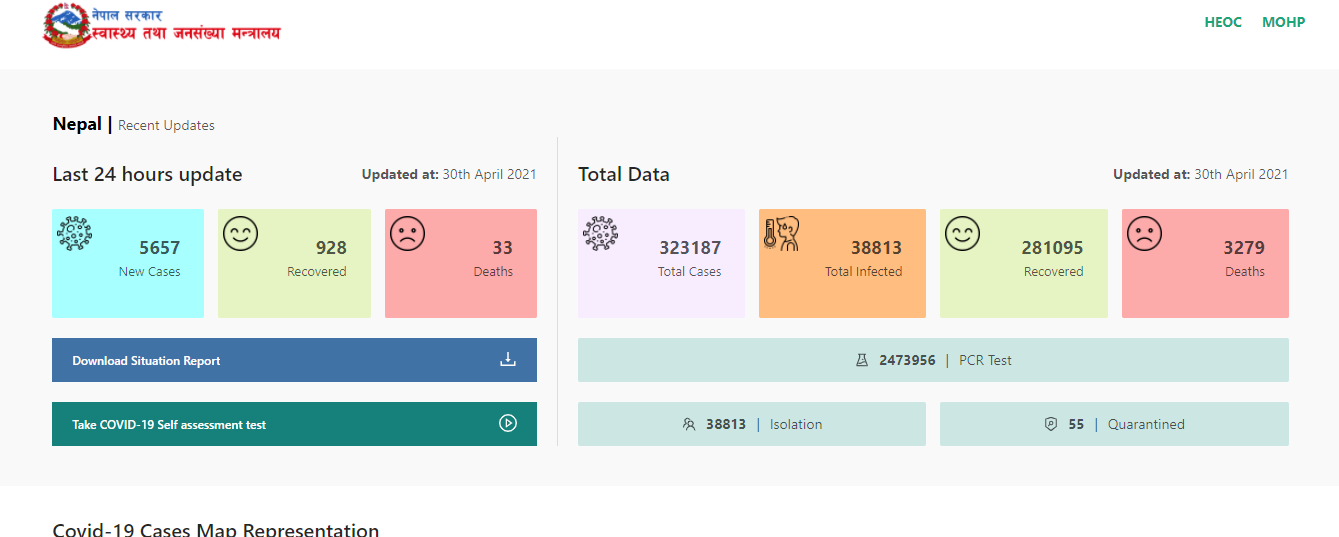Download Situation Report button

294,360
